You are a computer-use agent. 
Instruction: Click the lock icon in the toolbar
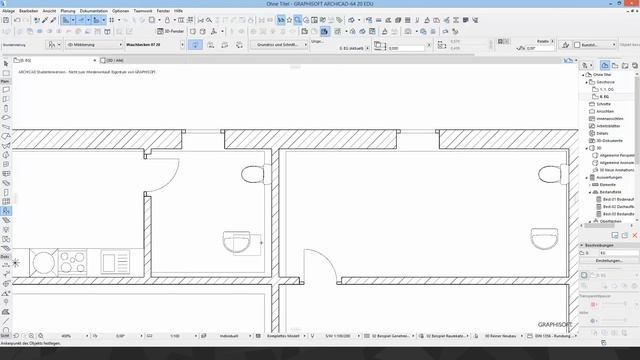coord(167,20)
